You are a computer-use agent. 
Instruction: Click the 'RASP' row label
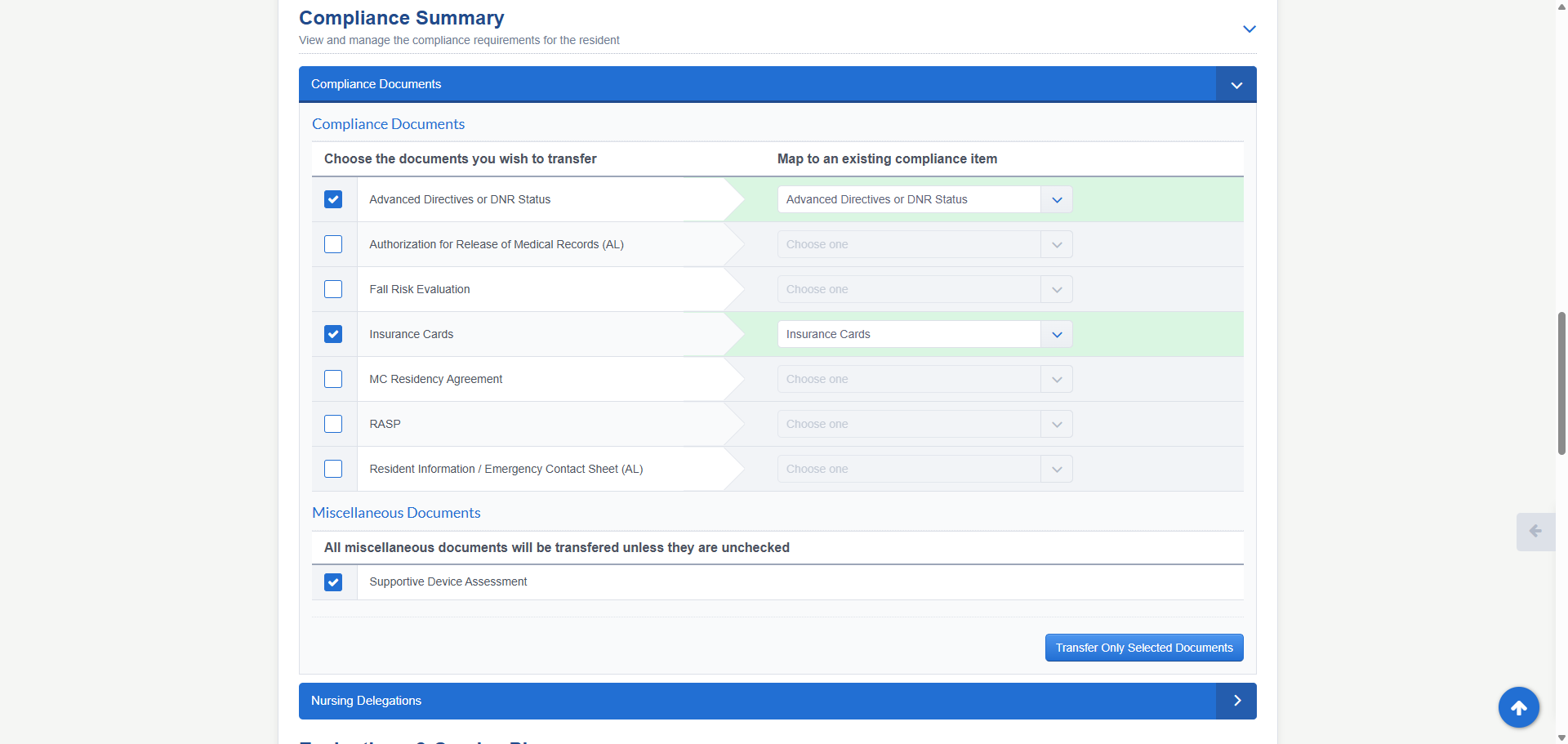coord(385,424)
